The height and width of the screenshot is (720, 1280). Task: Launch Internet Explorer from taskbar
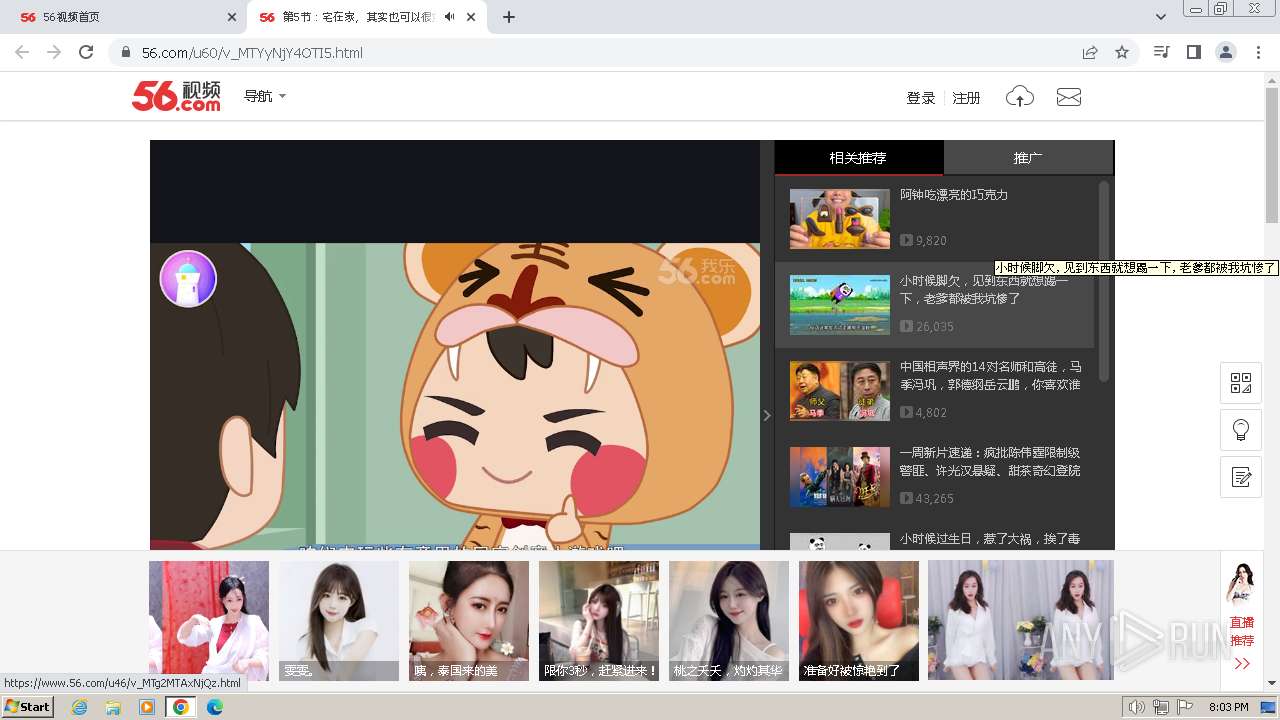pyautogui.click(x=79, y=707)
